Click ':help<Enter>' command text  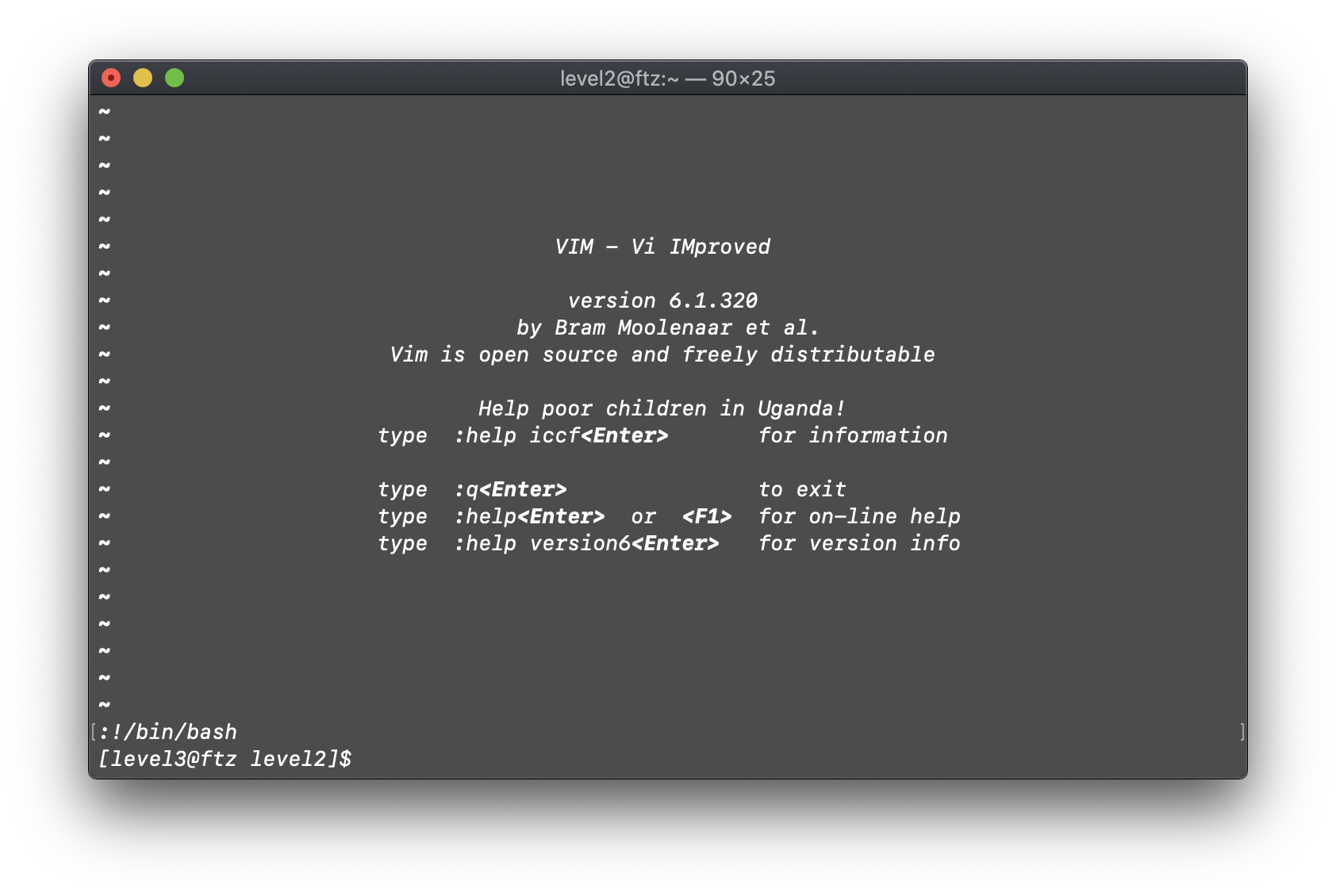529,516
